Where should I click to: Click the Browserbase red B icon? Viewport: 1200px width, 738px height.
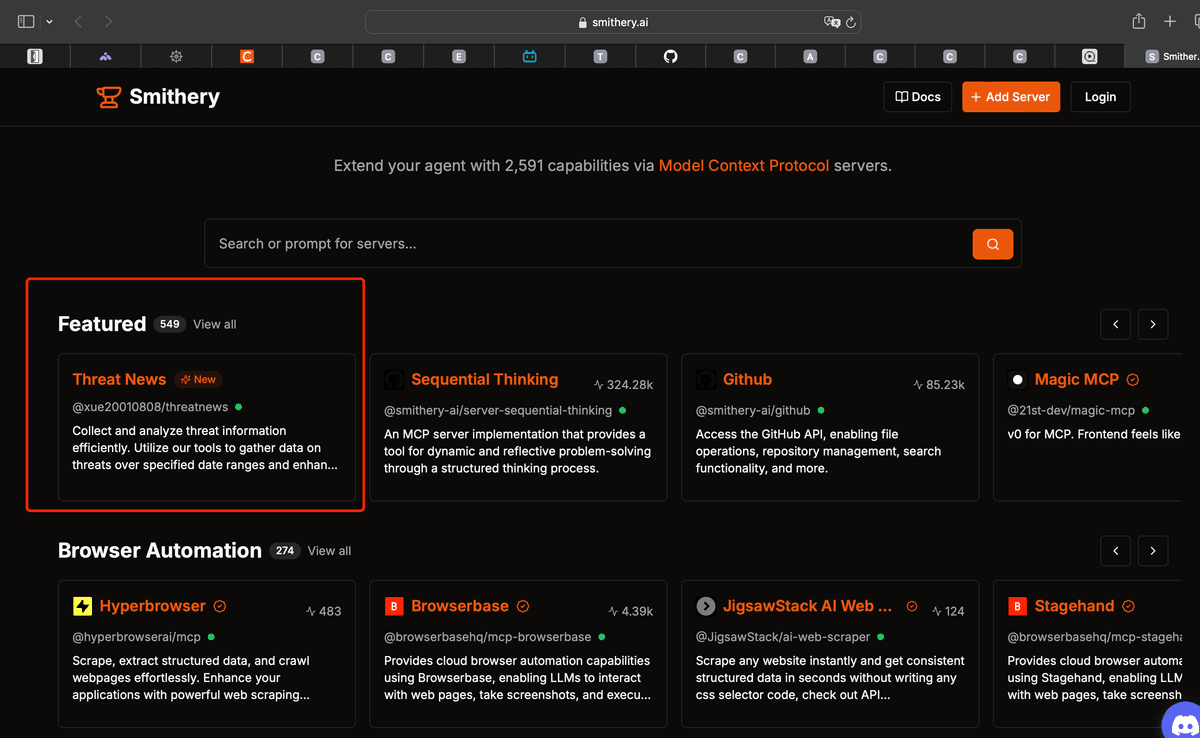click(394, 606)
